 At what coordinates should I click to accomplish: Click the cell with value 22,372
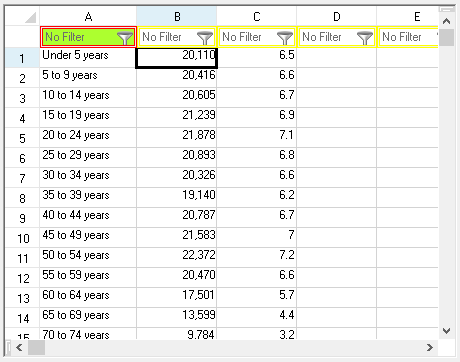coord(177,258)
